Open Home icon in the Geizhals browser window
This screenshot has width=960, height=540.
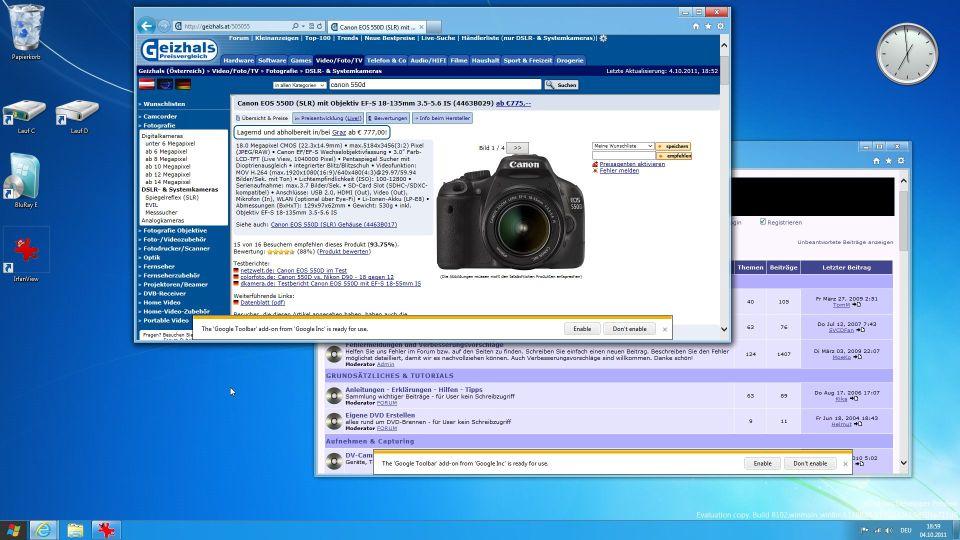click(x=696, y=26)
